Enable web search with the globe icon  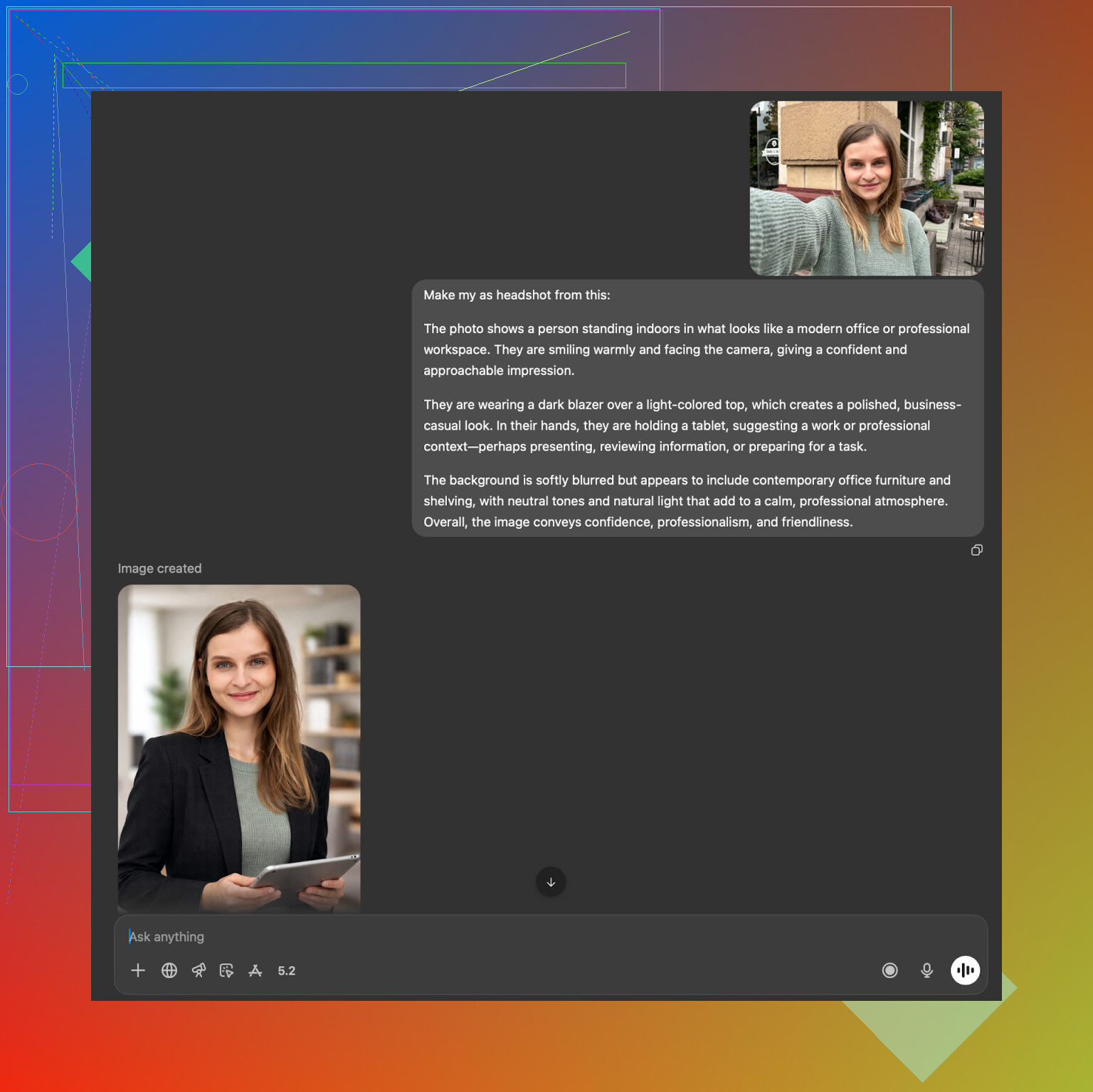coord(169,970)
